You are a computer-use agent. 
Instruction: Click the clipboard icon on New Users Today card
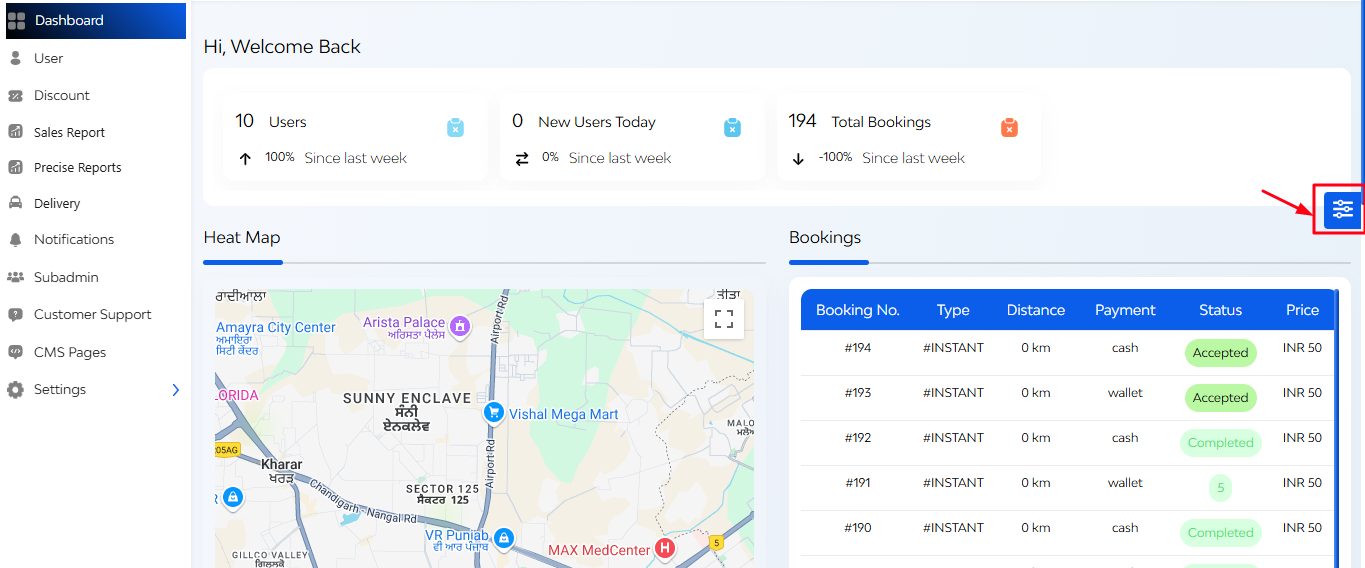click(732, 127)
